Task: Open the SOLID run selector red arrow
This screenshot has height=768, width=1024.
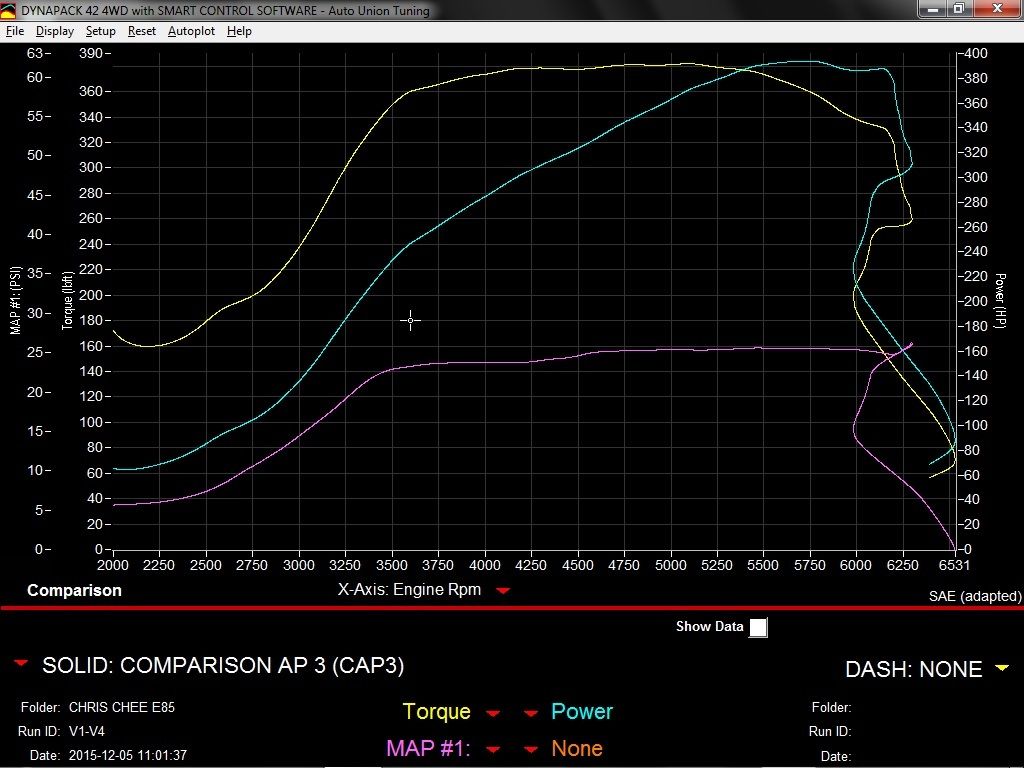Action: pyautogui.click(x=21, y=664)
